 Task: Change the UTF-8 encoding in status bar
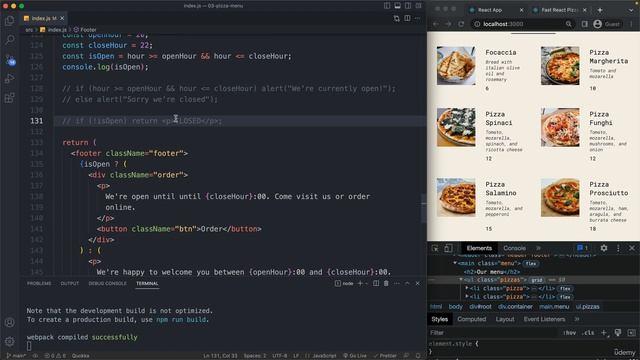click(279, 356)
